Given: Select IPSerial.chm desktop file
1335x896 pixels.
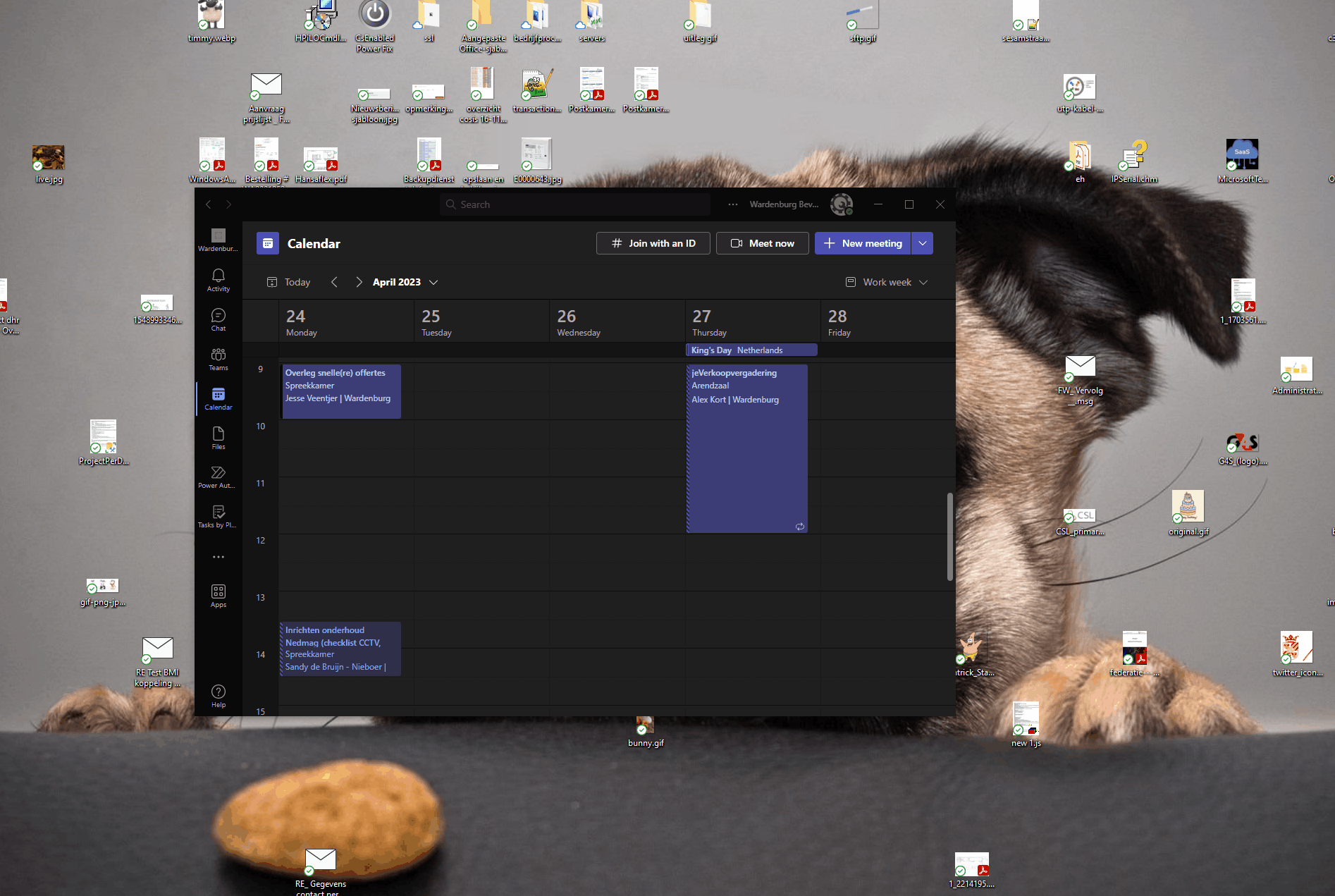Looking at the screenshot, I should [1134, 161].
